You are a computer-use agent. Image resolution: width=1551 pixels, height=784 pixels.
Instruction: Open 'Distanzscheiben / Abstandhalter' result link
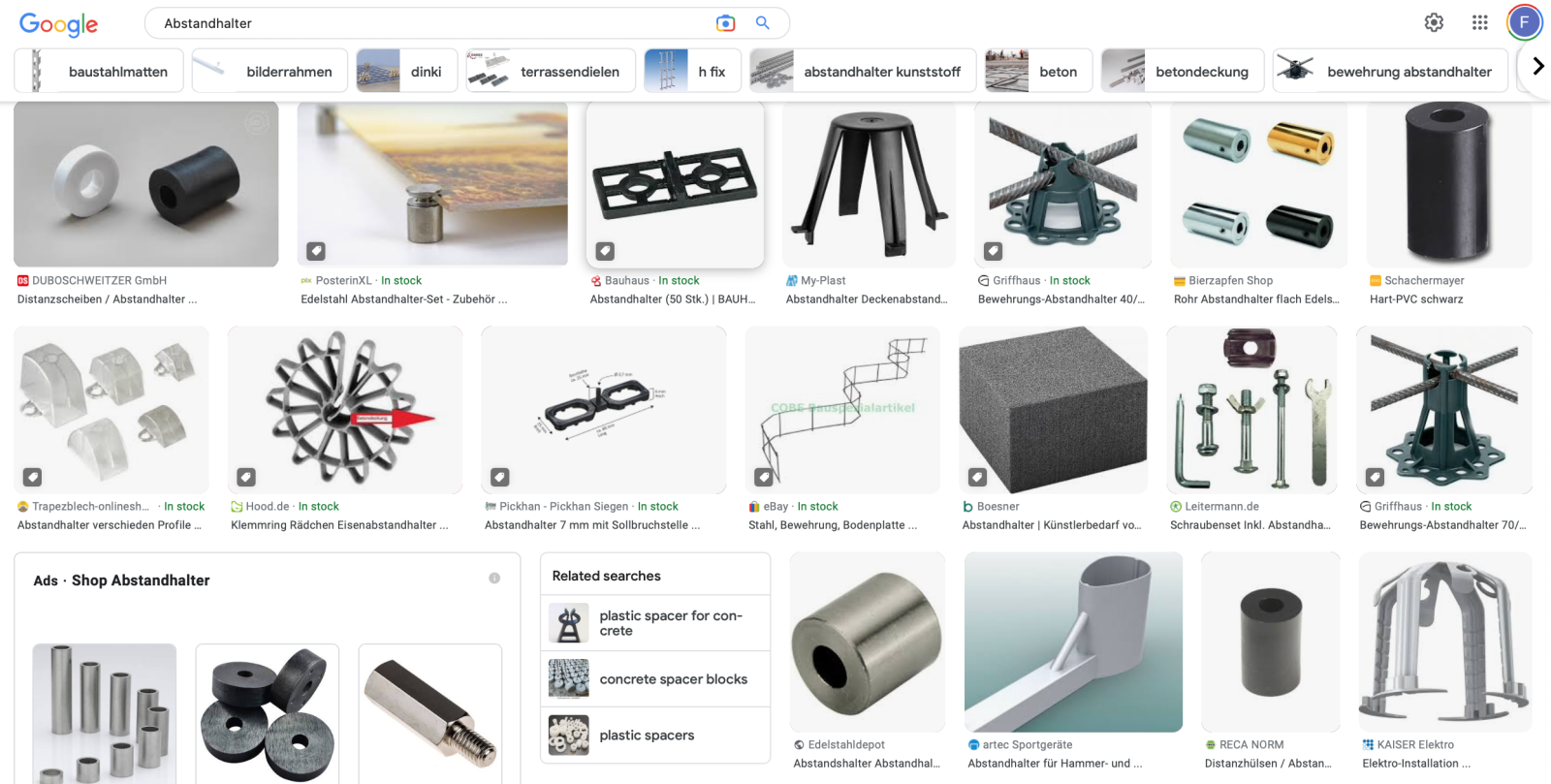coord(107,299)
